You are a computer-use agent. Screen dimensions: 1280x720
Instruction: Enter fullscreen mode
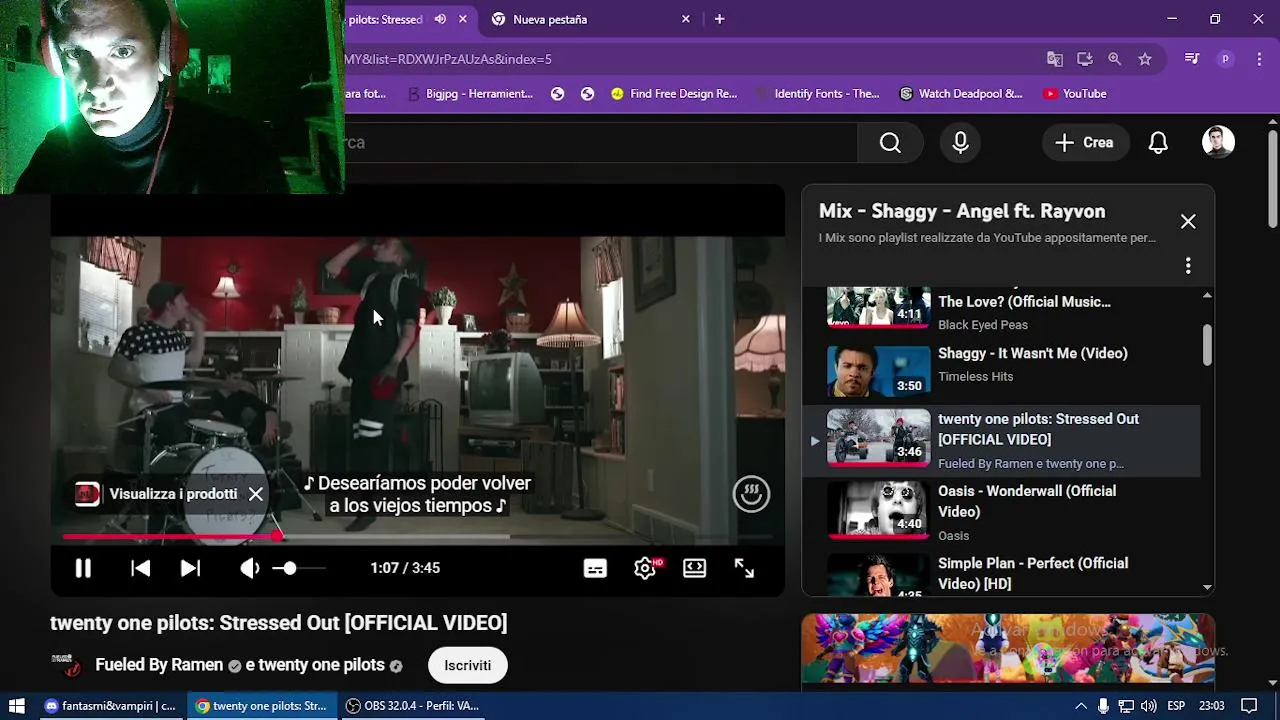[x=744, y=568]
